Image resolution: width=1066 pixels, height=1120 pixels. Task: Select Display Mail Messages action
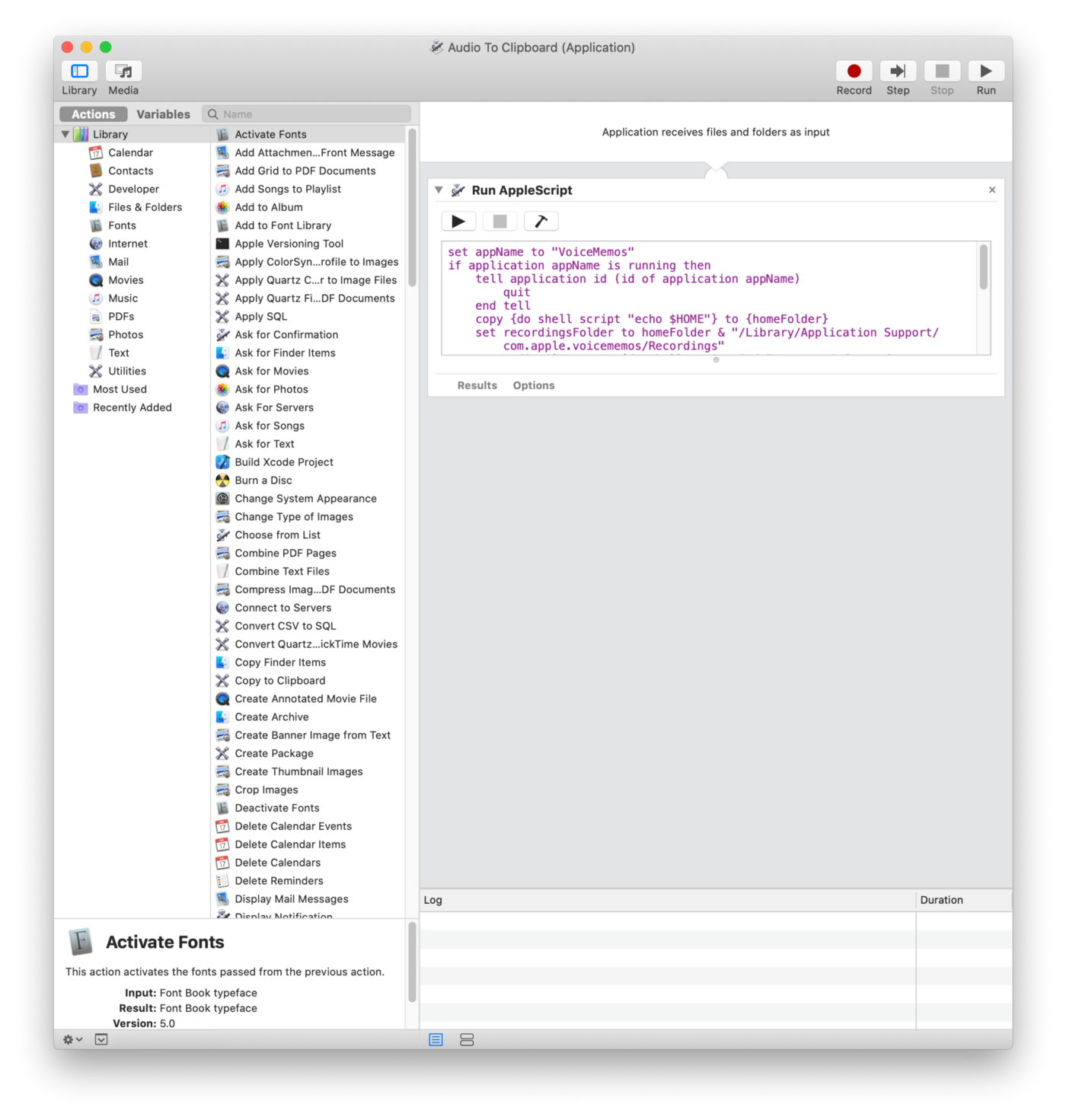click(x=308, y=899)
